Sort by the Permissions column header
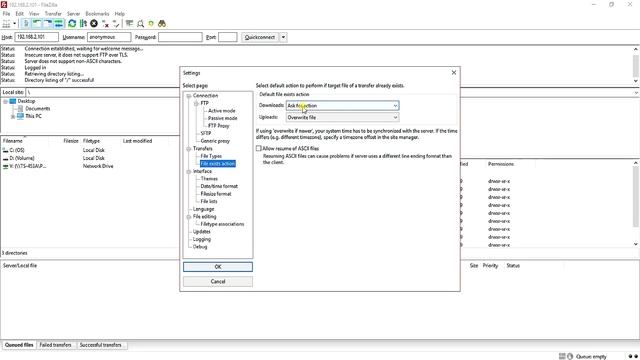Screen dimensions: 640x360 pyautogui.click(x=501, y=164)
